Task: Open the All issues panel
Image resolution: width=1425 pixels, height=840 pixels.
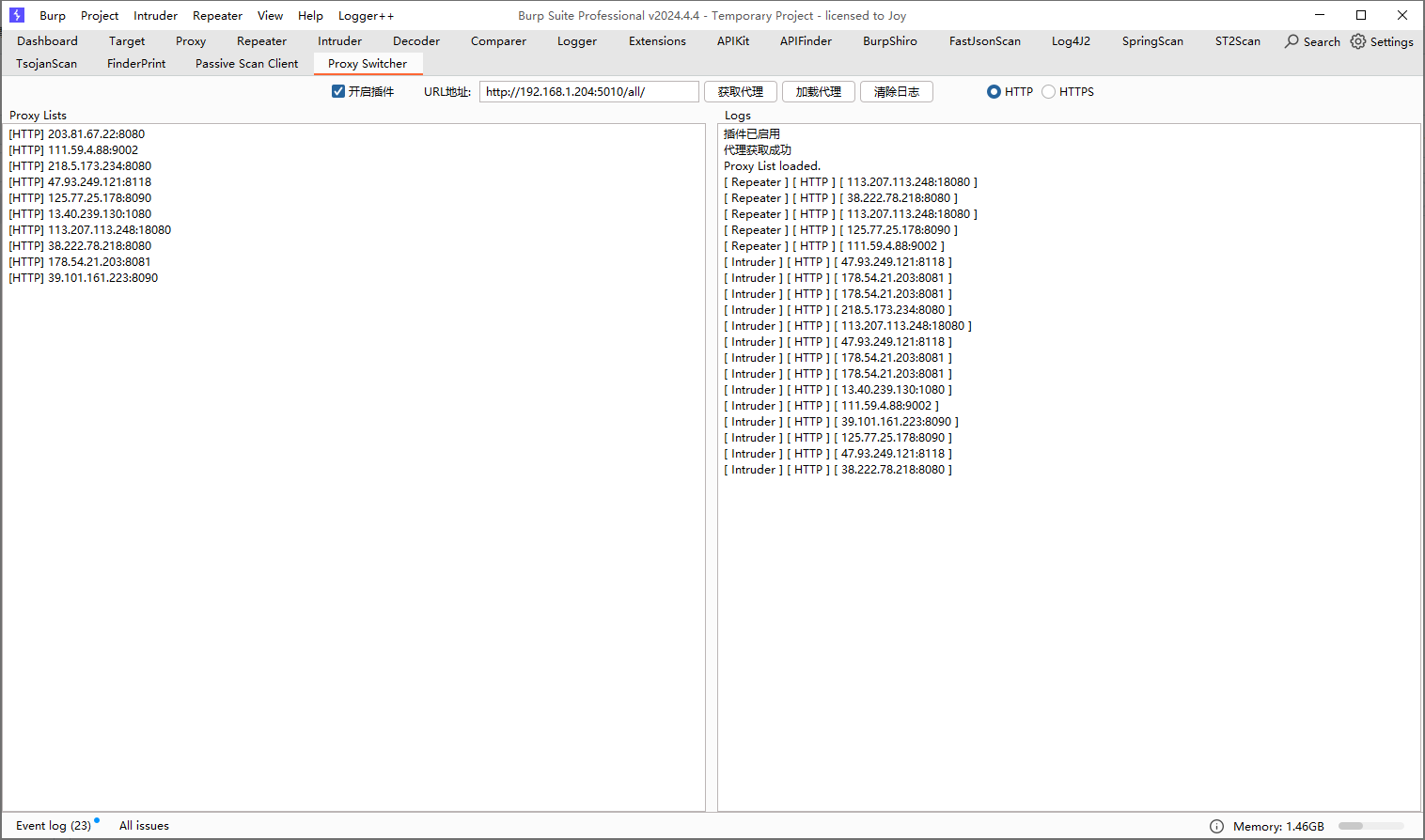Action: pos(144,826)
